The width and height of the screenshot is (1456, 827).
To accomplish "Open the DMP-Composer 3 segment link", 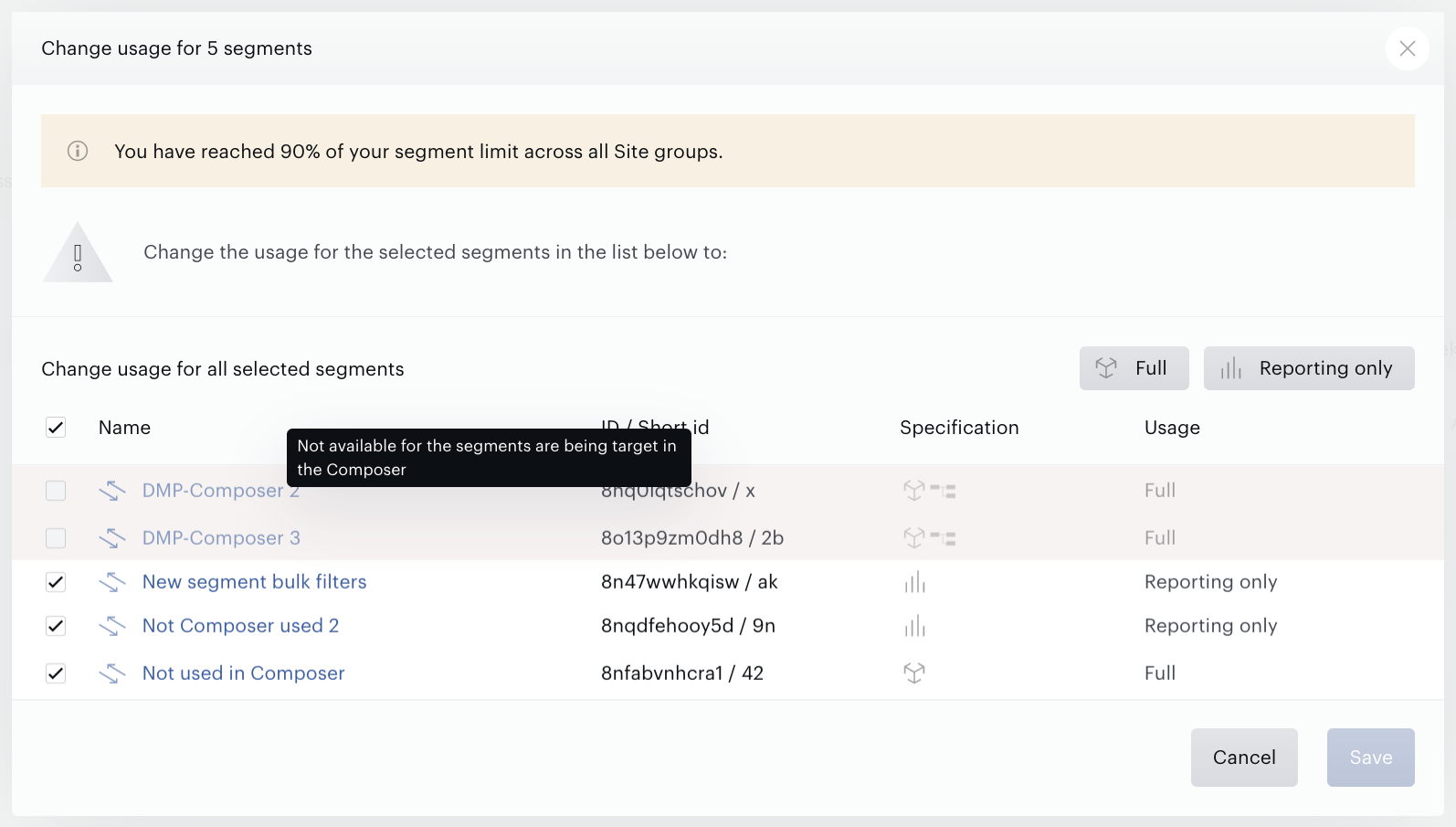I will pyautogui.click(x=221, y=538).
